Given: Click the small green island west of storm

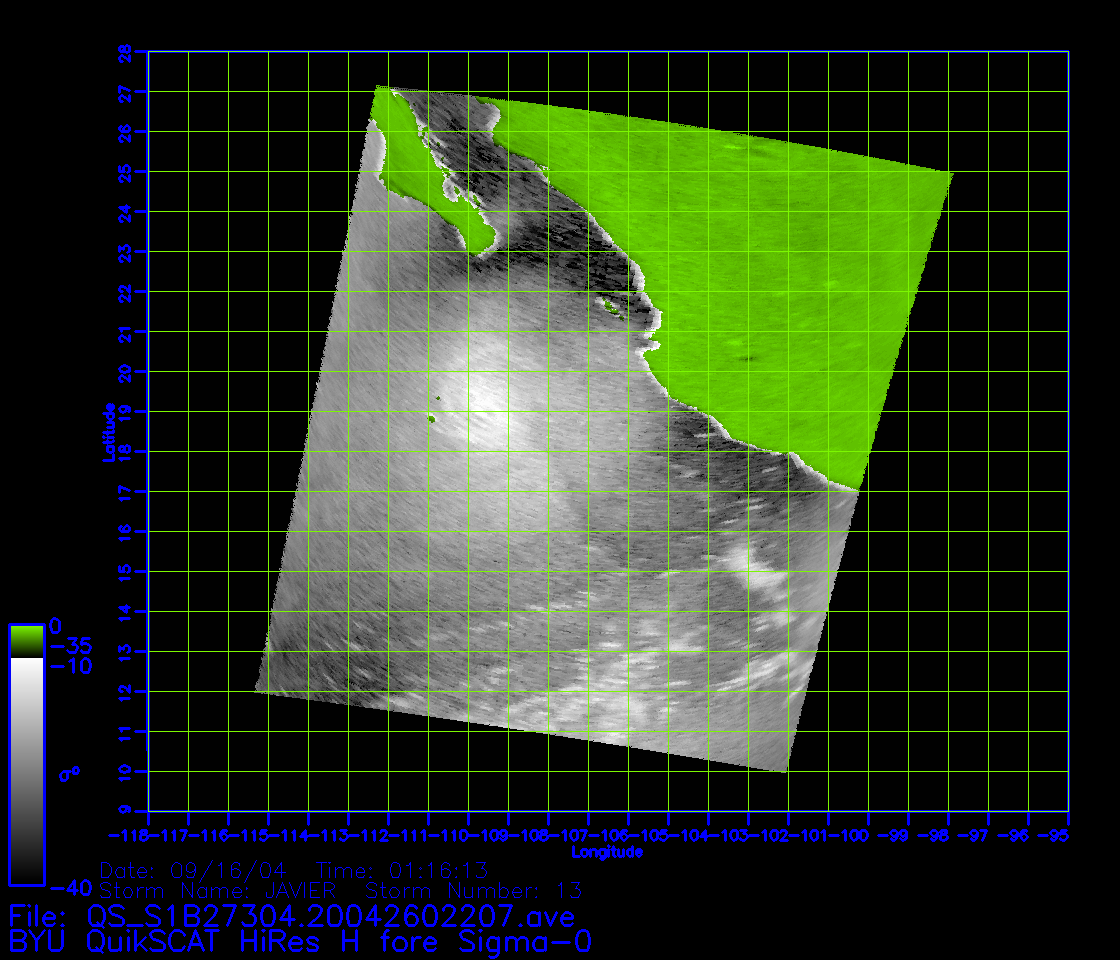Looking at the screenshot, I should (431, 418).
